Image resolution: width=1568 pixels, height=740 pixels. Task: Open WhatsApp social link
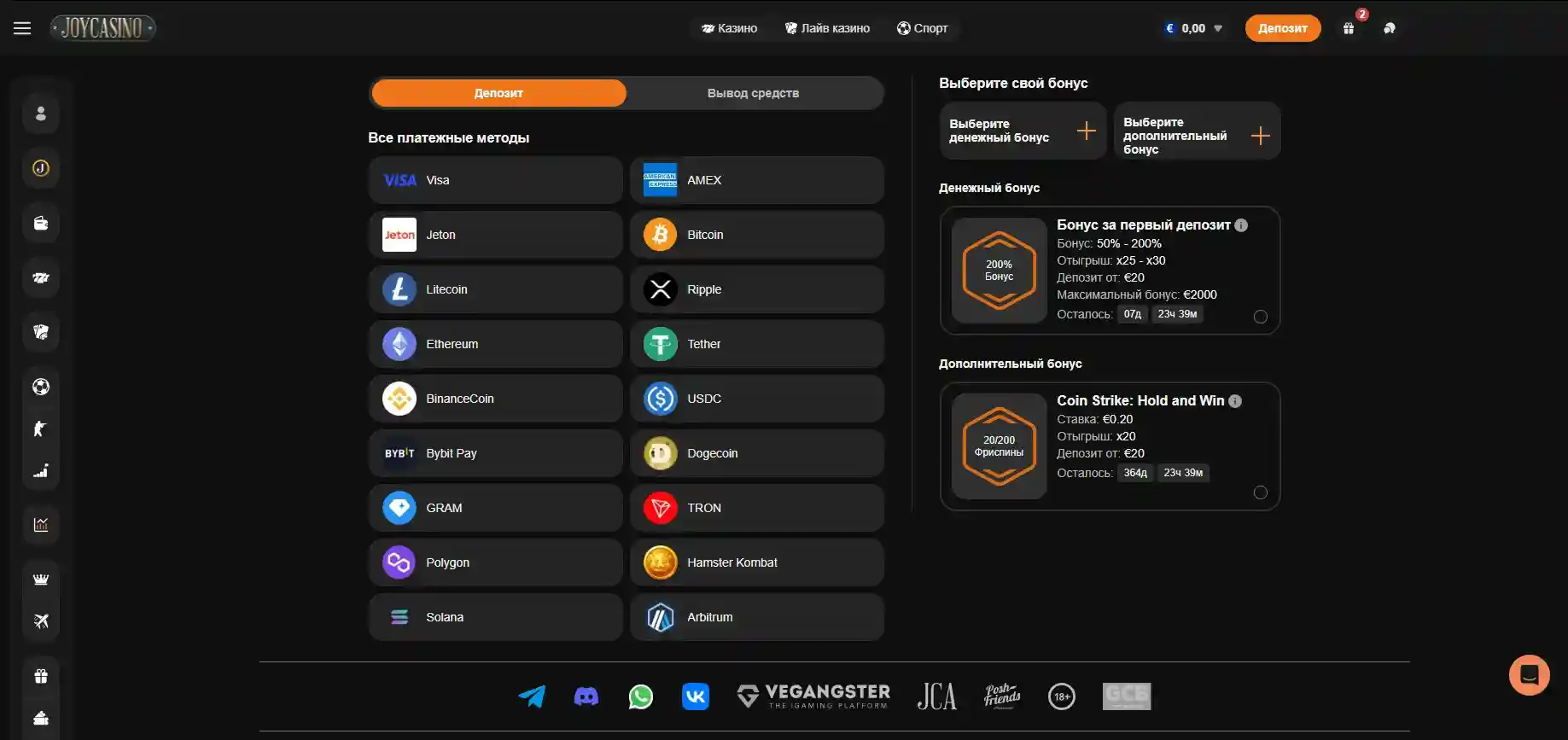(x=641, y=696)
